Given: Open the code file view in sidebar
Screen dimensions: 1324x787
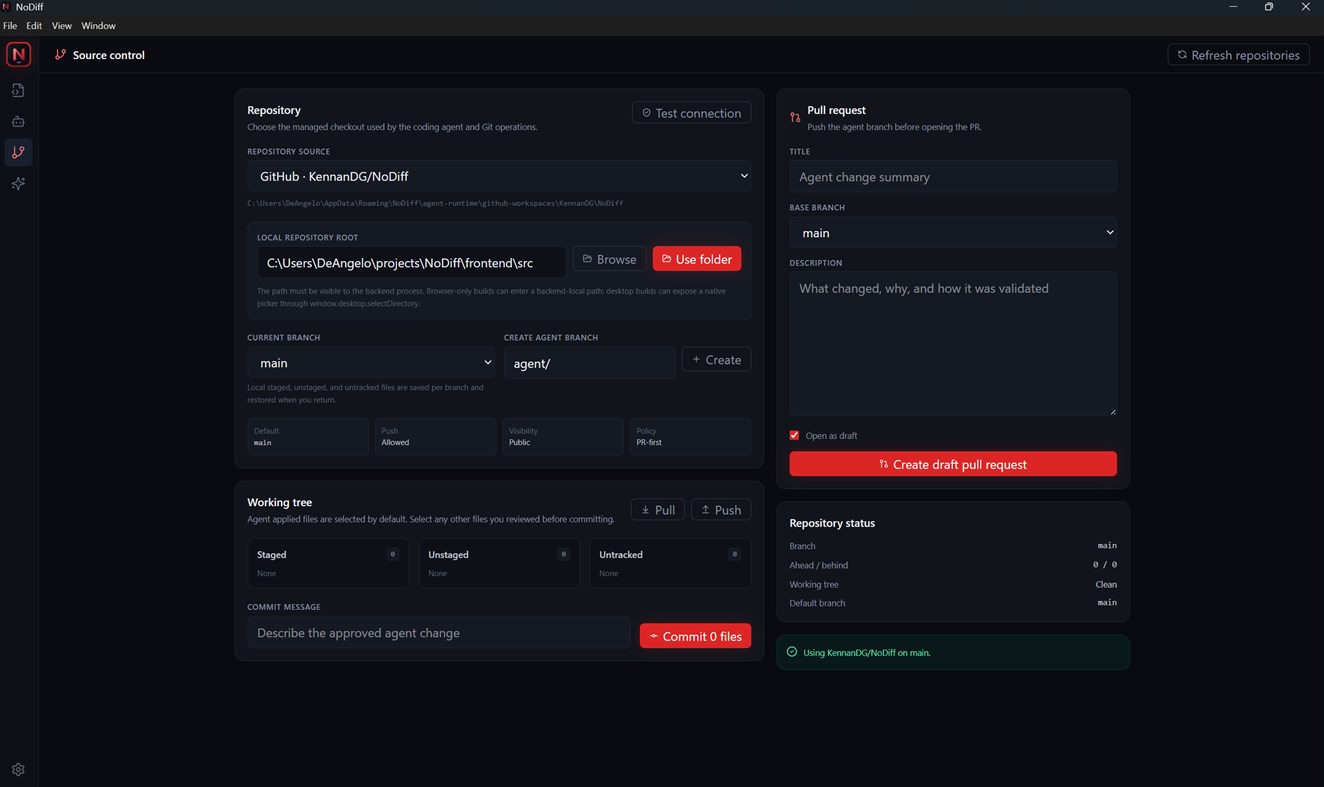Looking at the screenshot, I should (x=18, y=90).
